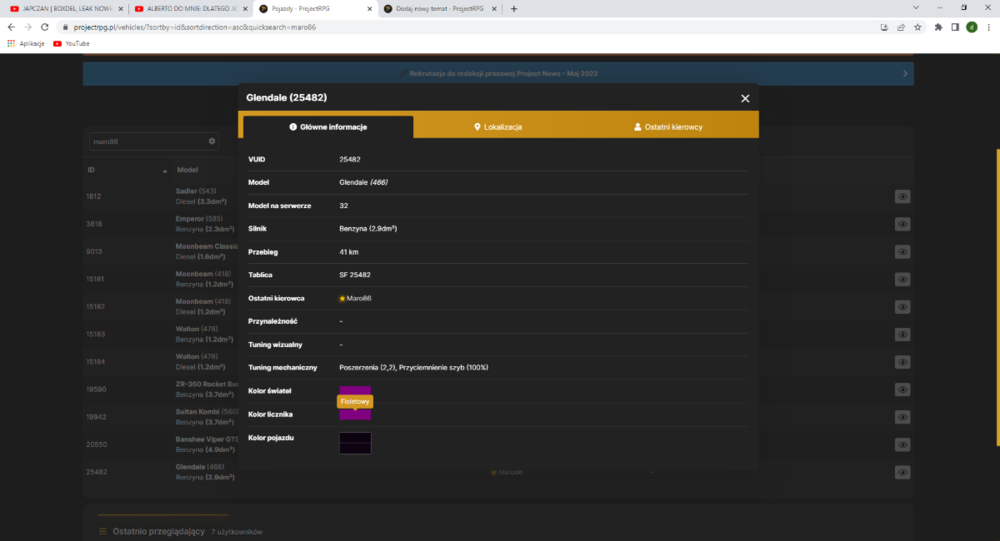Expand the recruitment announcement banner chevron
The image size is (1000, 541).
pyautogui.click(x=905, y=73)
